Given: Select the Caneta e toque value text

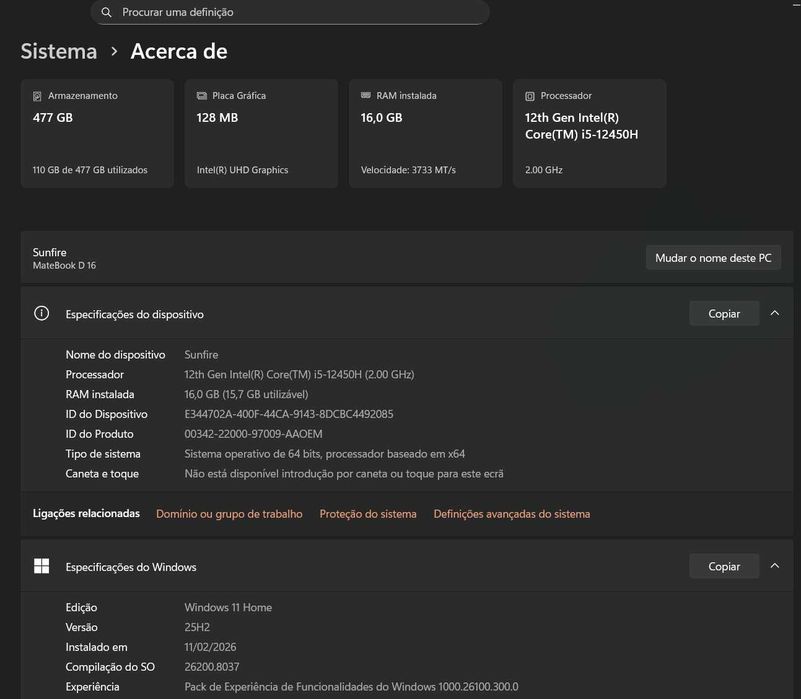Looking at the screenshot, I should tap(344, 474).
